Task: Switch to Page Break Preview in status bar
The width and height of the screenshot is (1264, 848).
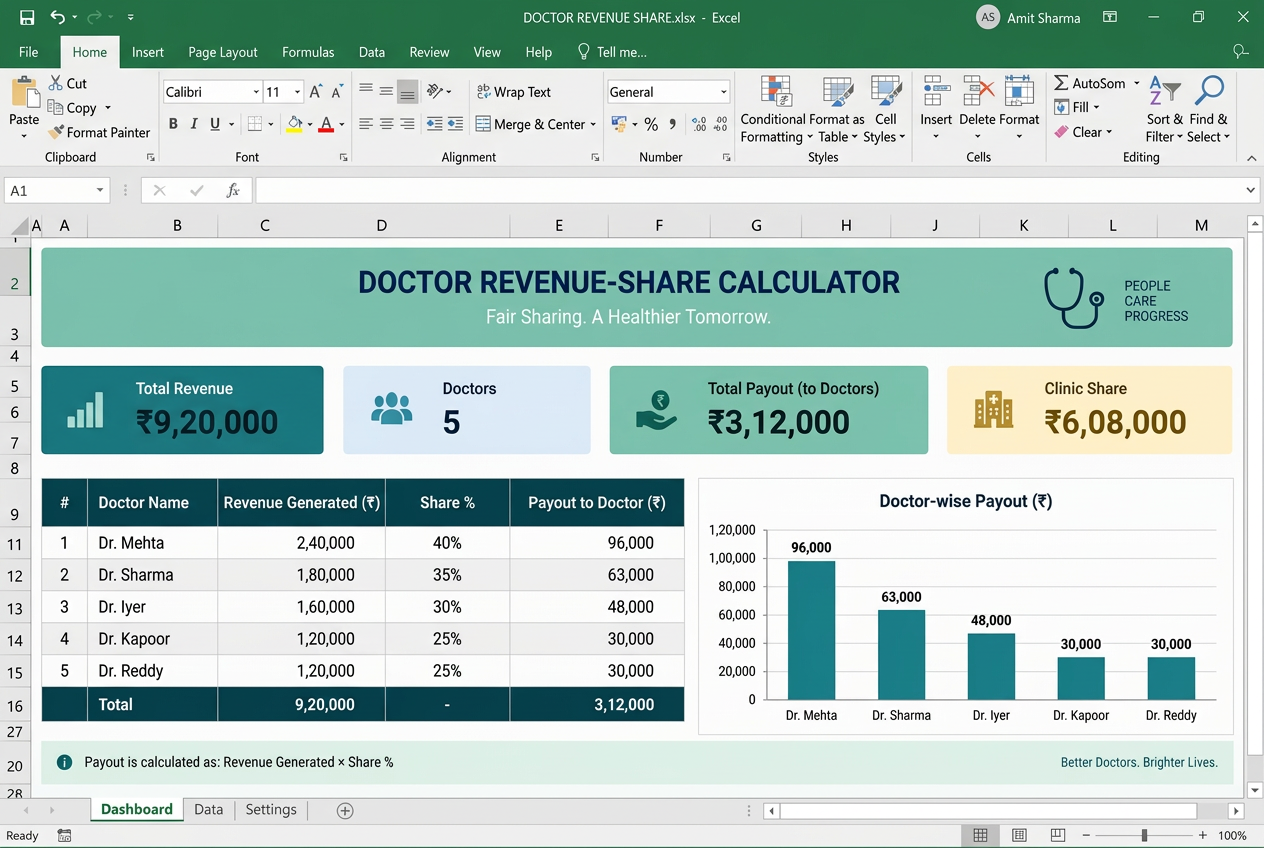Action: pyautogui.click(x=1057, y=835)
